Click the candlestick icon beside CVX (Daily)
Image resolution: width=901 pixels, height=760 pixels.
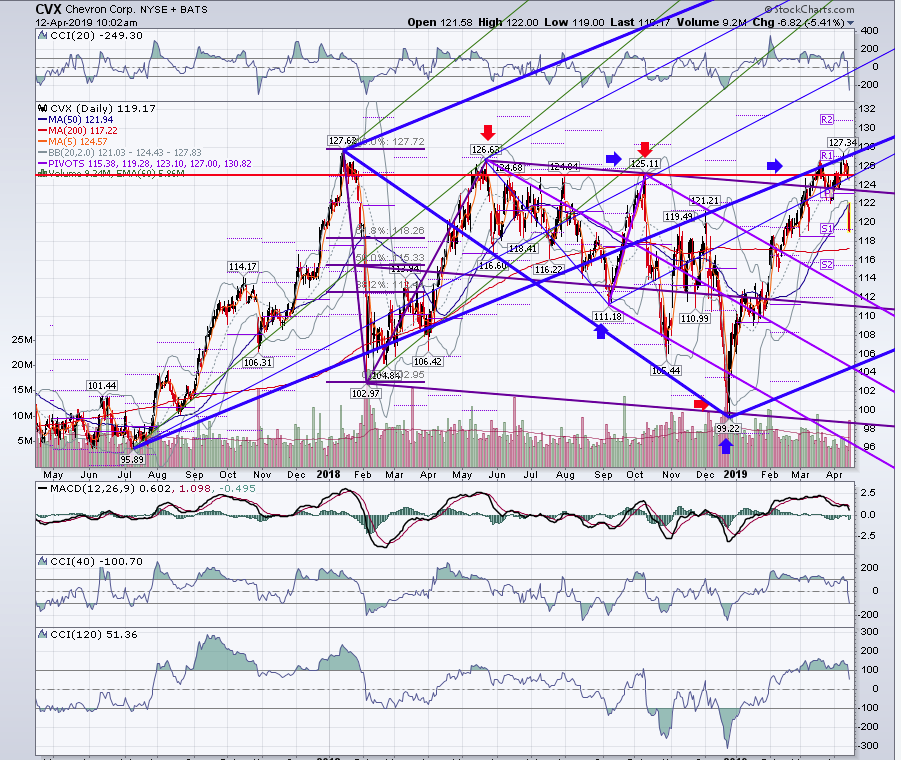pyautogui.click(x=43, y=108)
